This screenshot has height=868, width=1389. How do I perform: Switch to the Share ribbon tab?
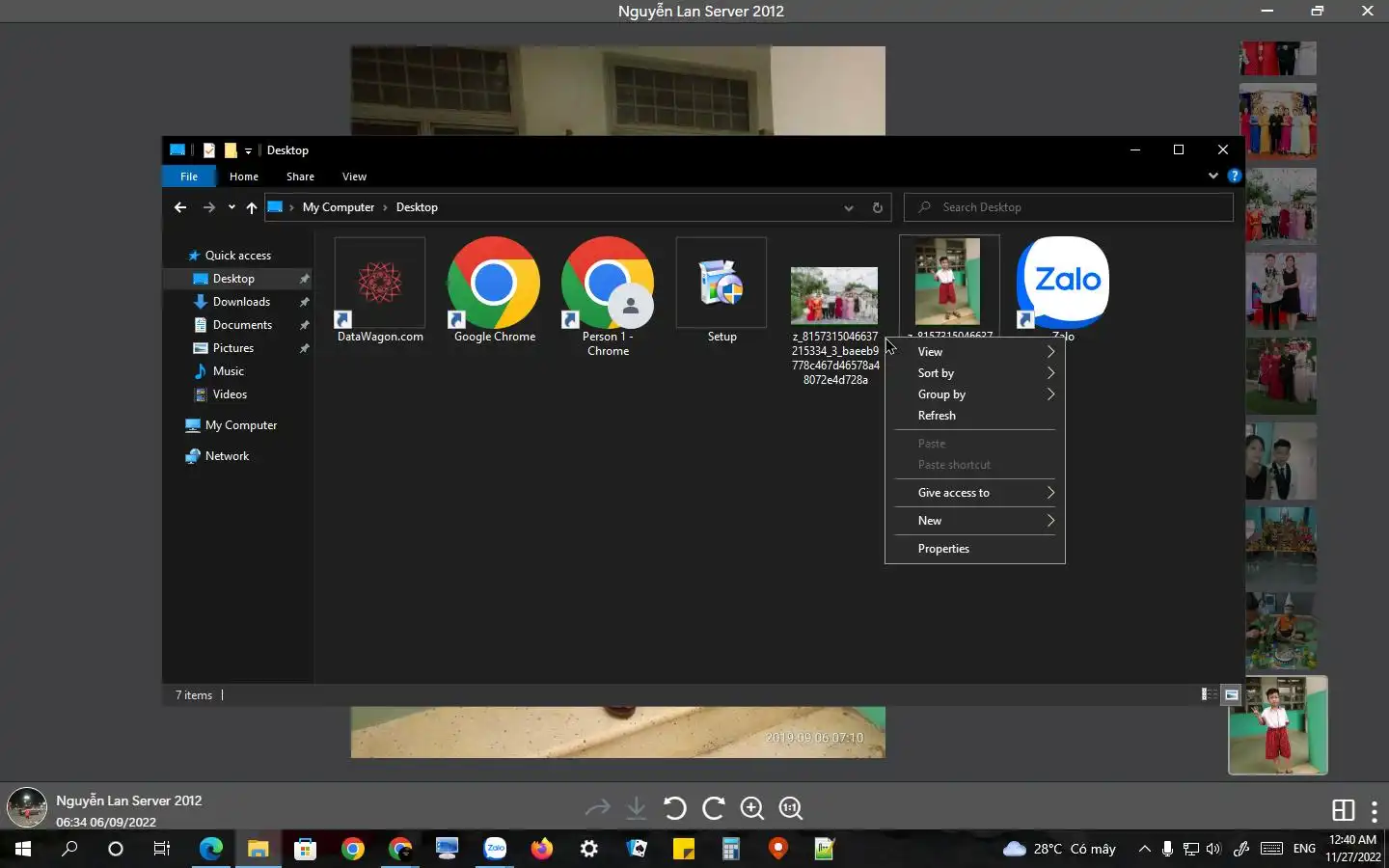(x=300, y=176)
